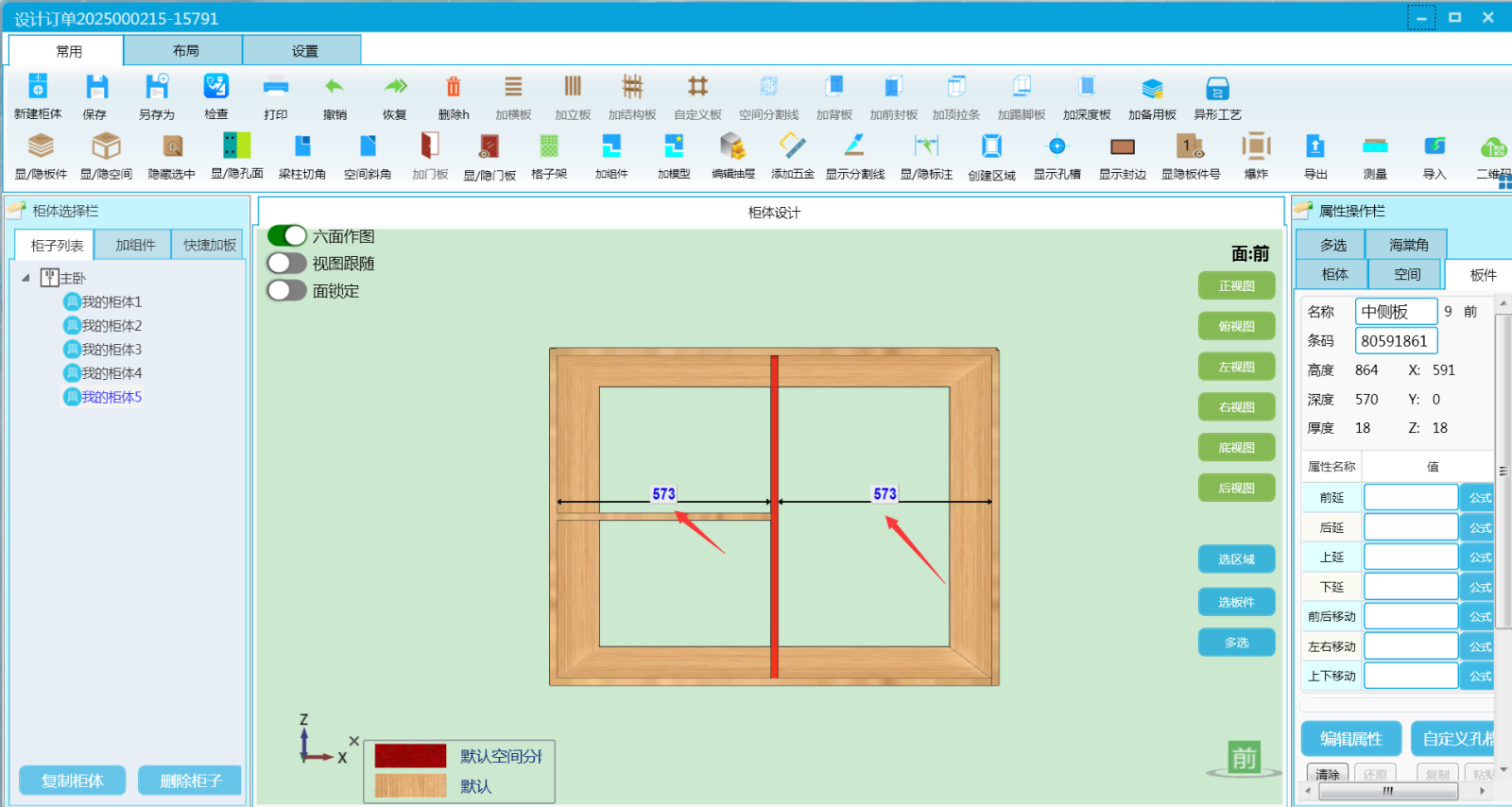Click the 左视图 view button
Screen dimensions: 1512x807
(x=1236, y=367)
